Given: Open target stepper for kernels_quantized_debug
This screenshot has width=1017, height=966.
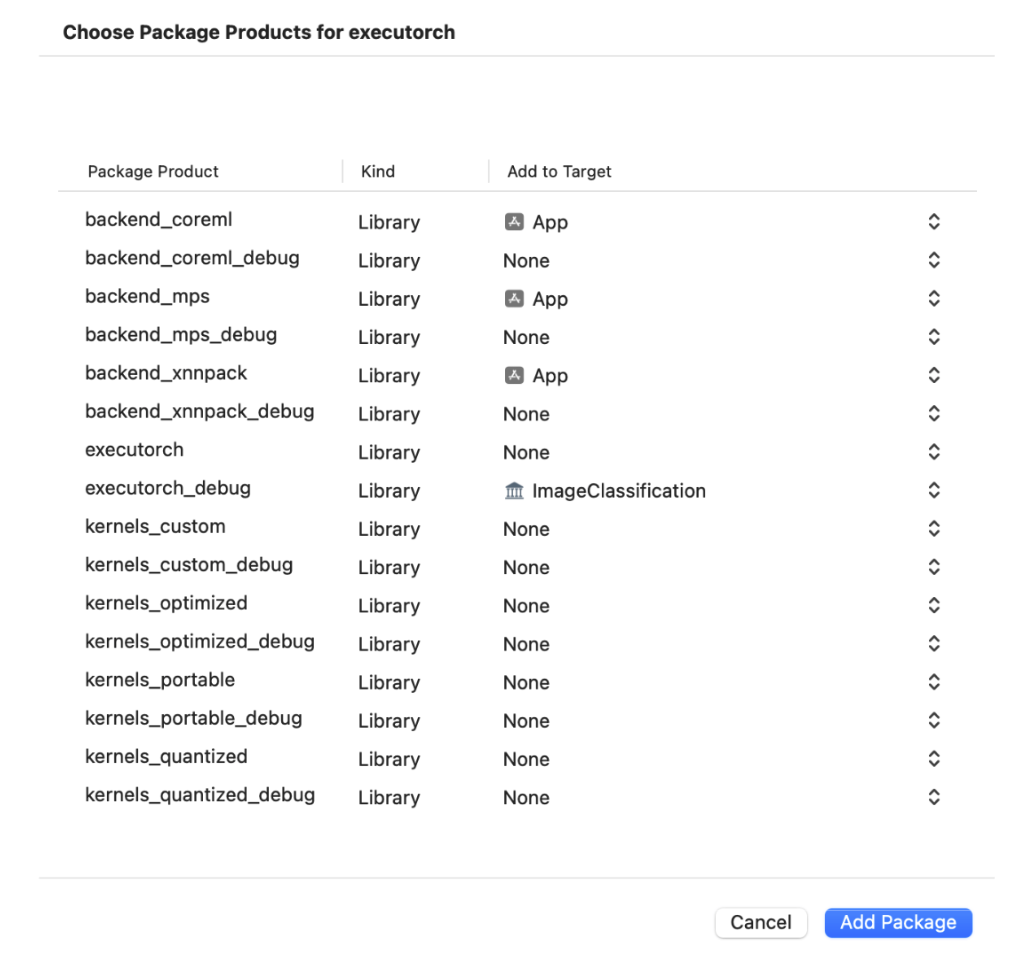Looking at the screenshot, I should pyautogui.click(x=933, y=797).
